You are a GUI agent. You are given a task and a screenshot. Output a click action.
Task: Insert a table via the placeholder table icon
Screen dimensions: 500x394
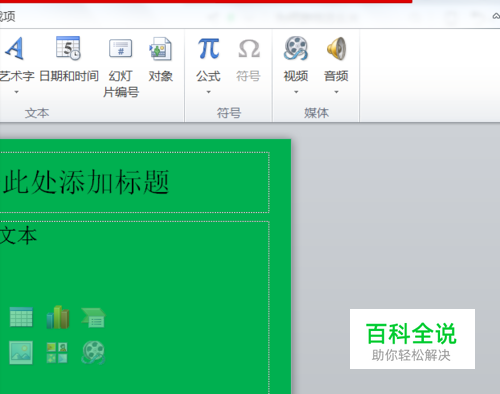(21, 317)
